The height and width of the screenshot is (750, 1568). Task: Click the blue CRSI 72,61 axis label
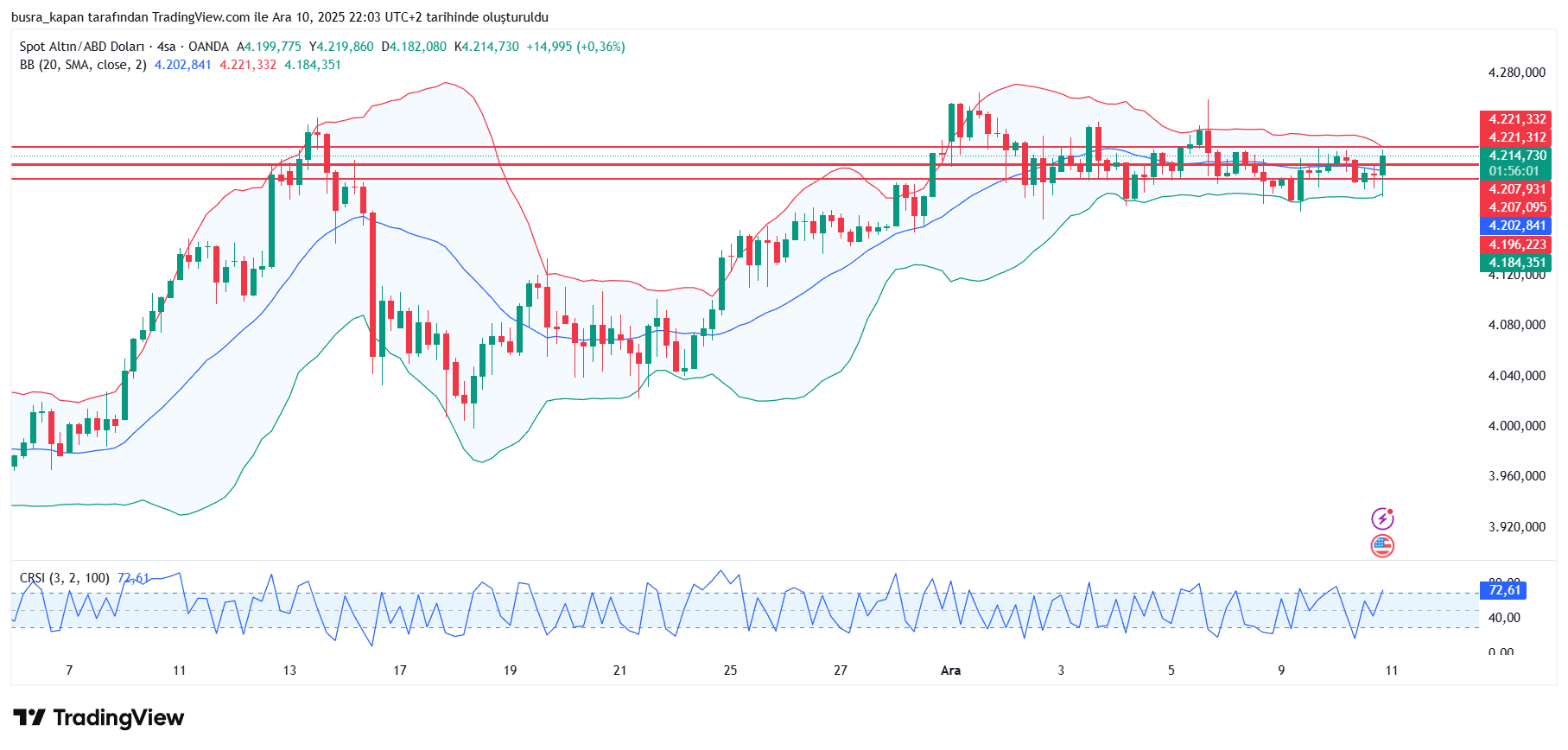pos(1503,590)
